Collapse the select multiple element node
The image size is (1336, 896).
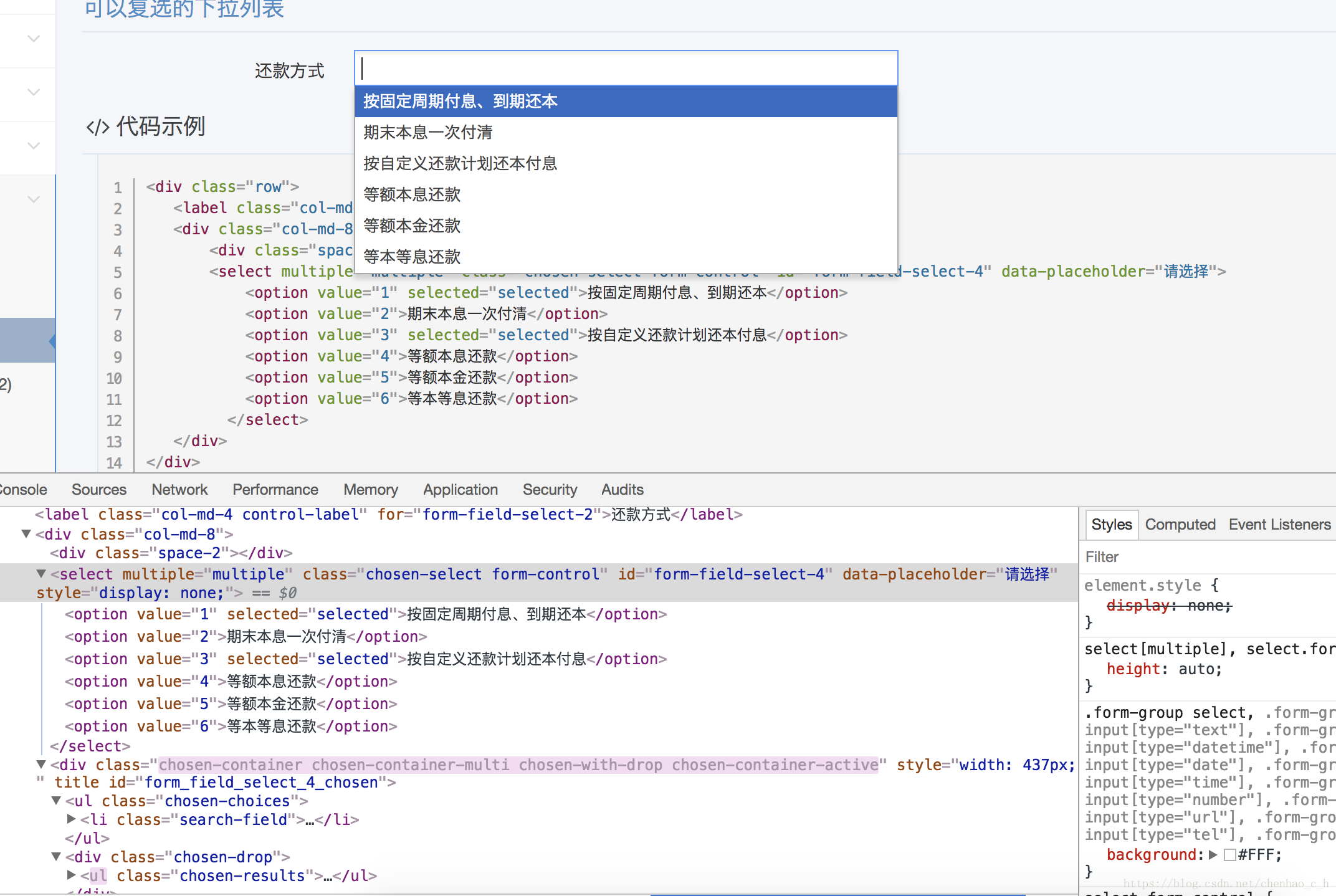click(x=41, y=574)
